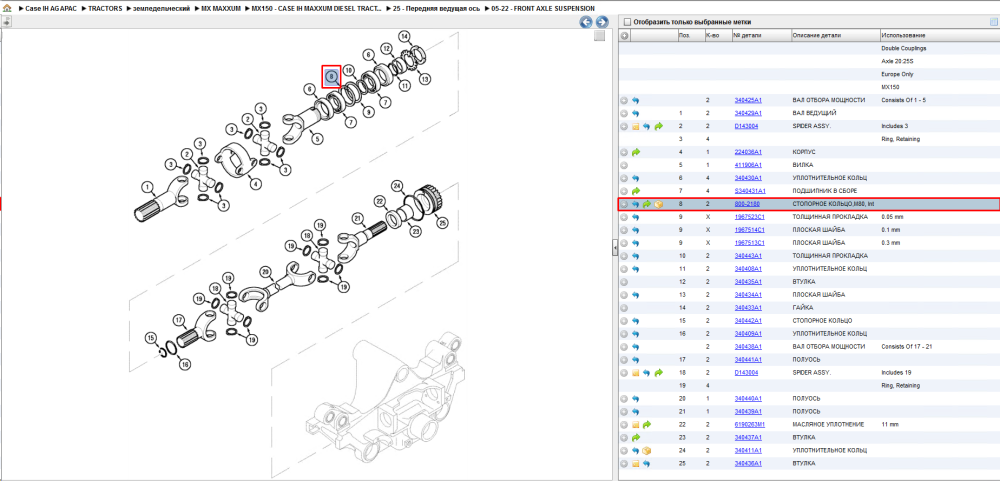Sort by the 'К-во' column header

[717, 36]
